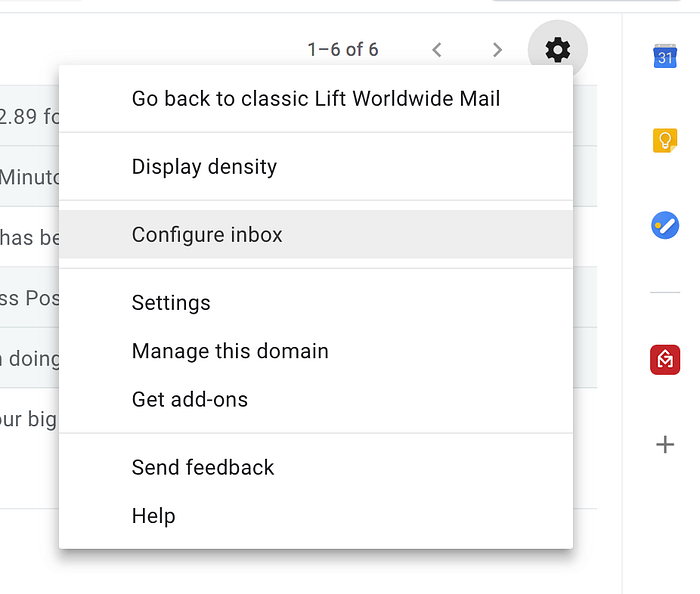This screenshot has width=700, height=594.
Task: Click the plus icon to get add-ons
Action: coord(665,444)
